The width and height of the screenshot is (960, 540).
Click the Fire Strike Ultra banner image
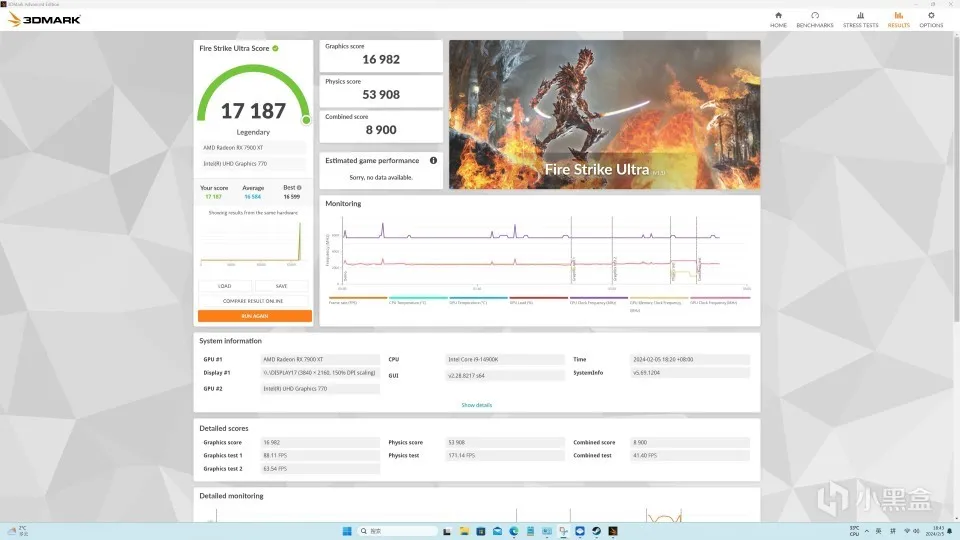click(x=604, y=114)
